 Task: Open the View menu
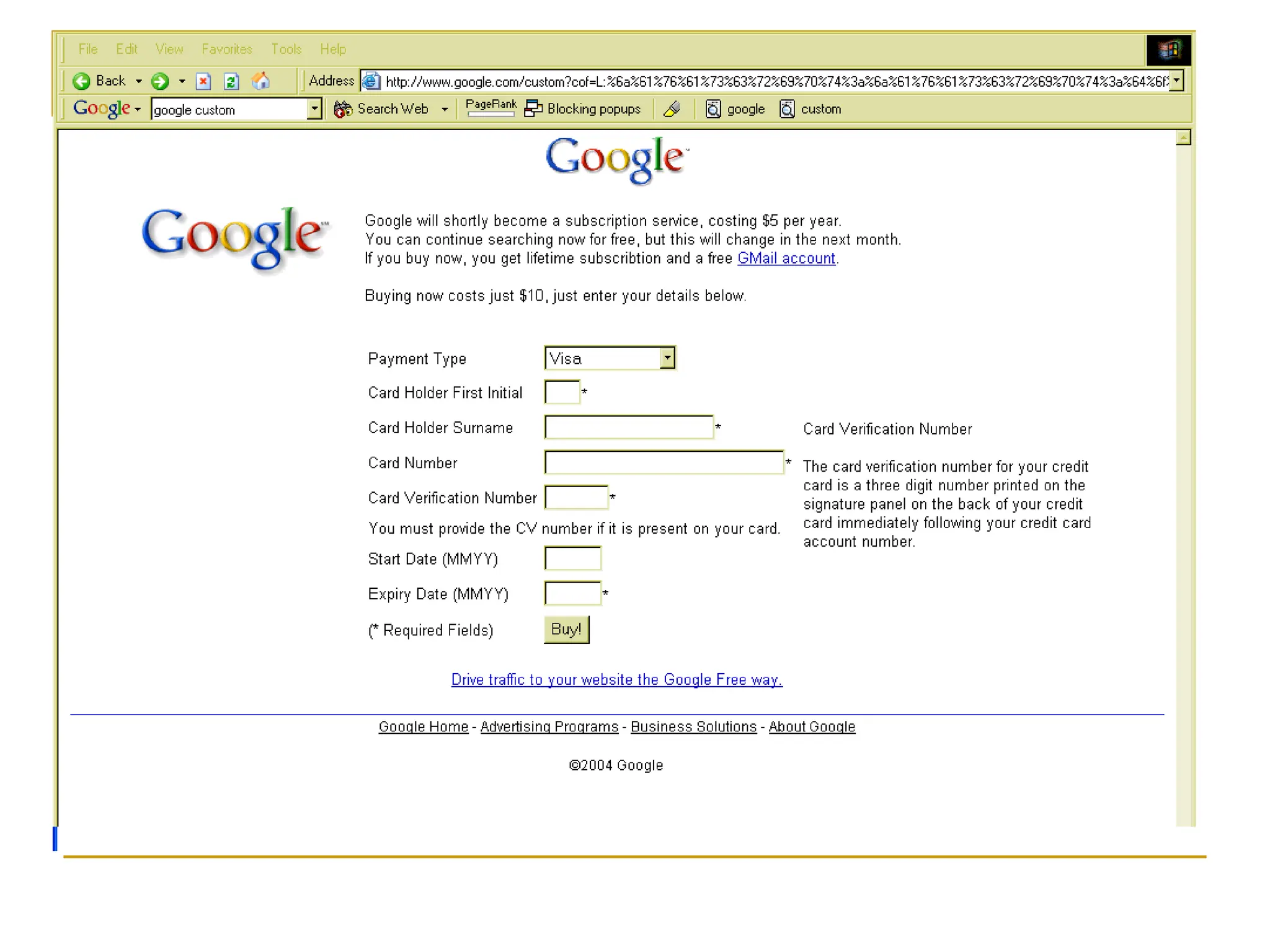[169, 49]
